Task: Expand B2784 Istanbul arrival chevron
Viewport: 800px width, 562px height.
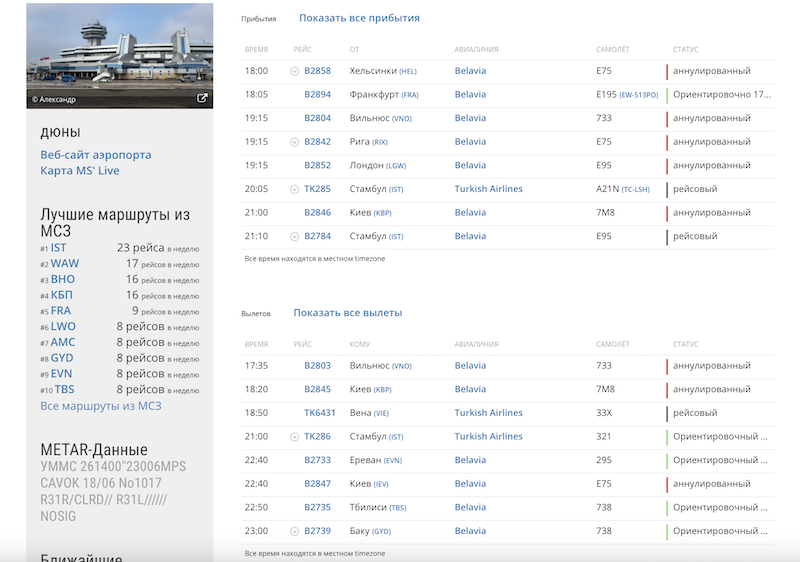Action: (294, 237)
